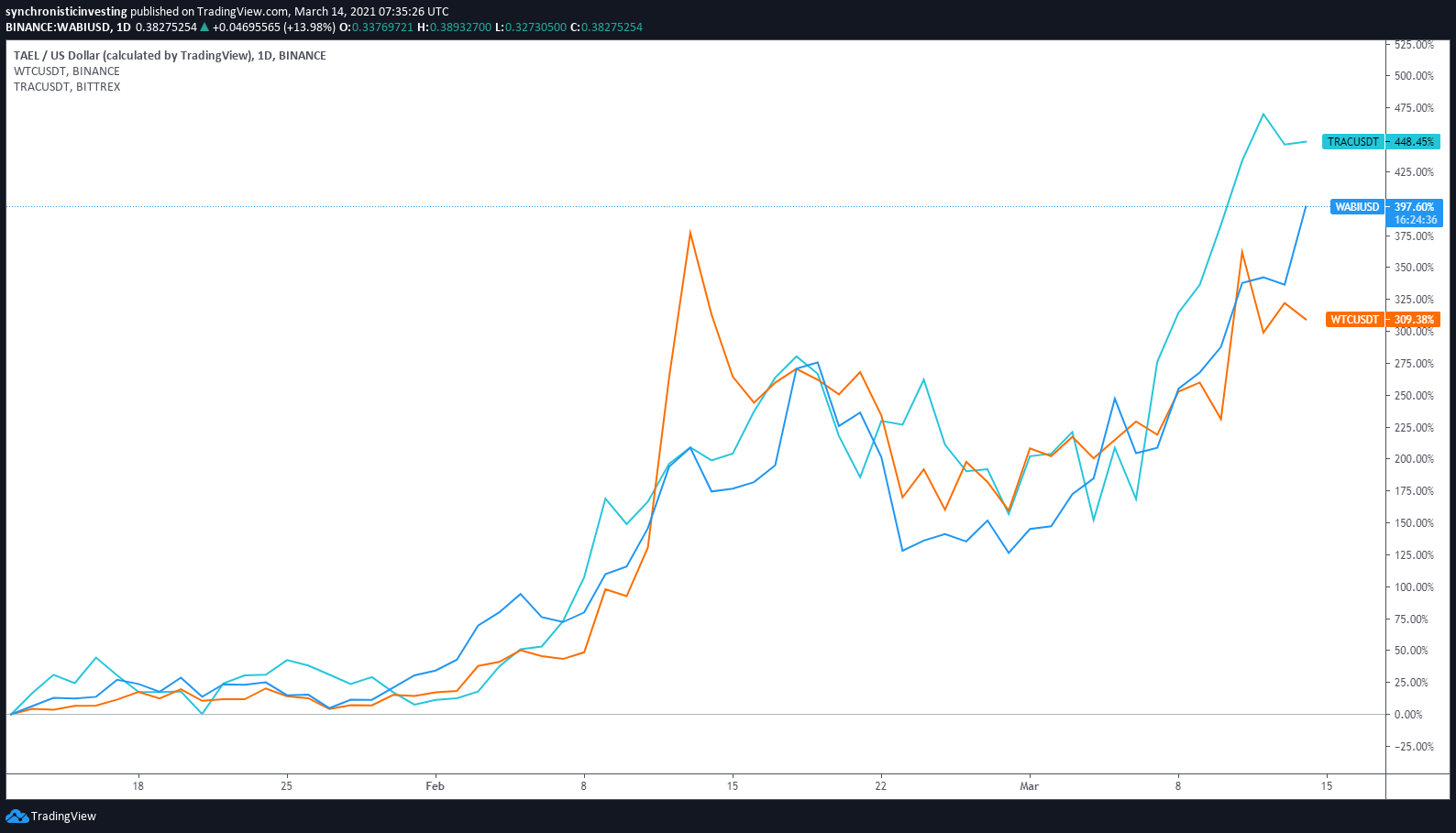Click the 22 date label on time axis
This screenshot has height=833, width=1456.
tap(880, 786)
